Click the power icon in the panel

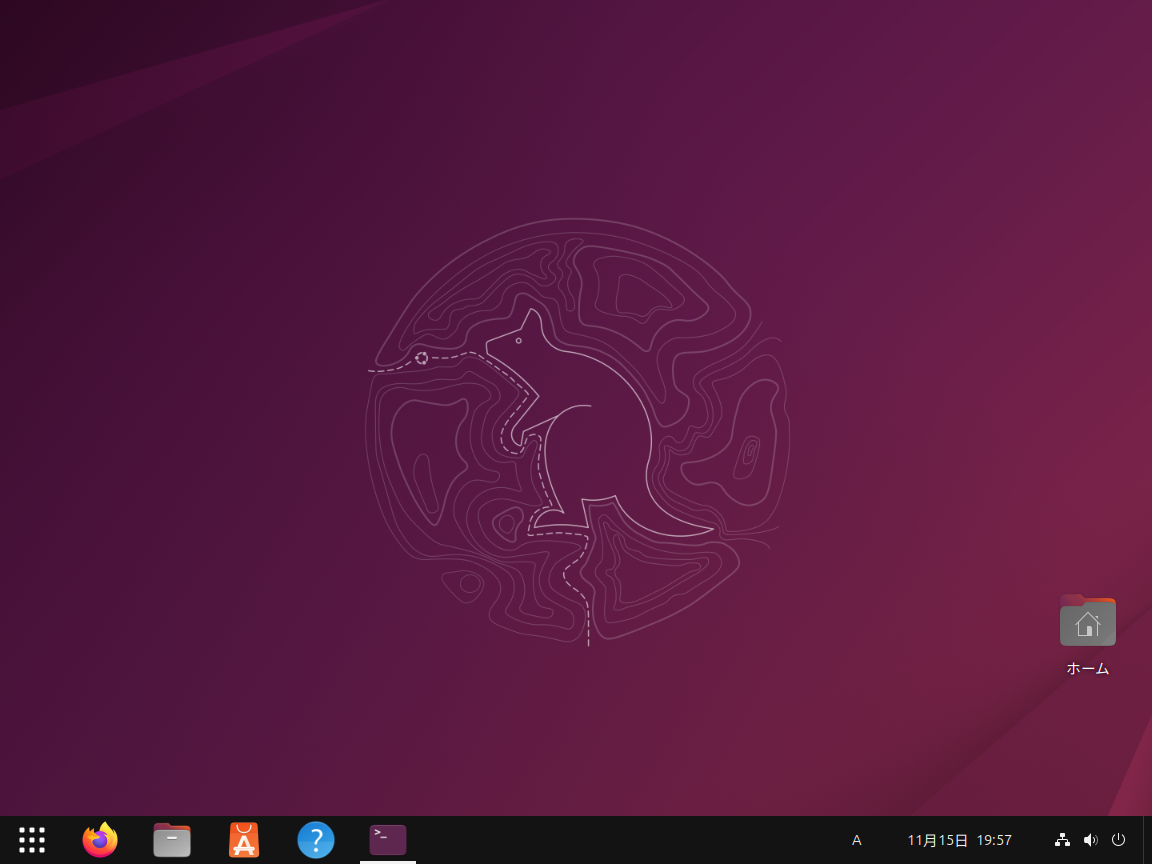tap(1119, 840)
